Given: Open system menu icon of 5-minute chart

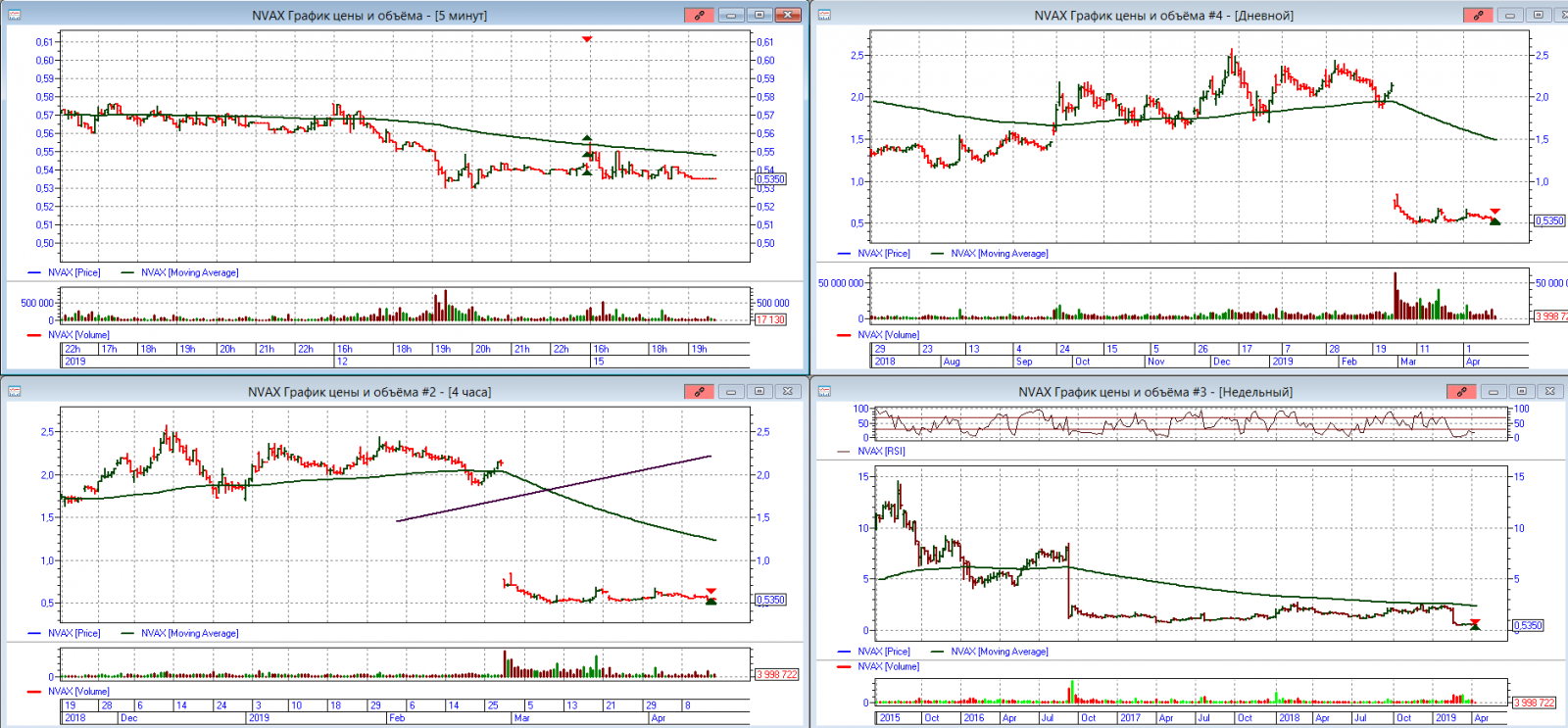Looking at the screenshot, I should (x=15, y=15).
